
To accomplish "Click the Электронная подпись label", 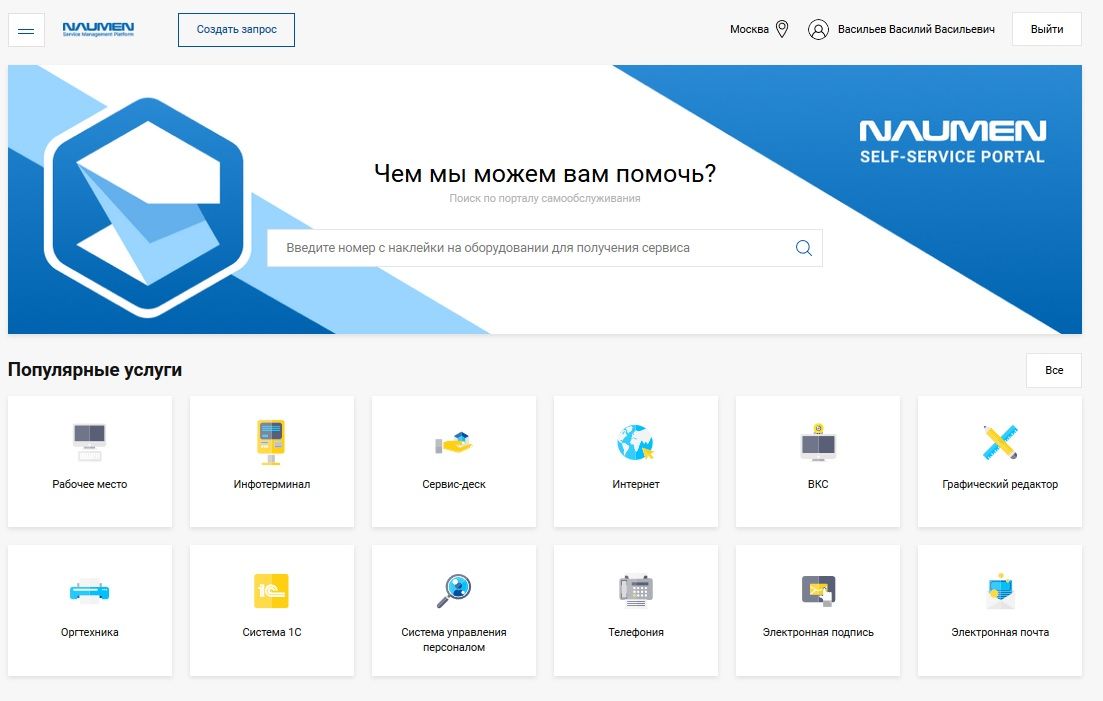I will pyautogui.click(x=818, y=632).
